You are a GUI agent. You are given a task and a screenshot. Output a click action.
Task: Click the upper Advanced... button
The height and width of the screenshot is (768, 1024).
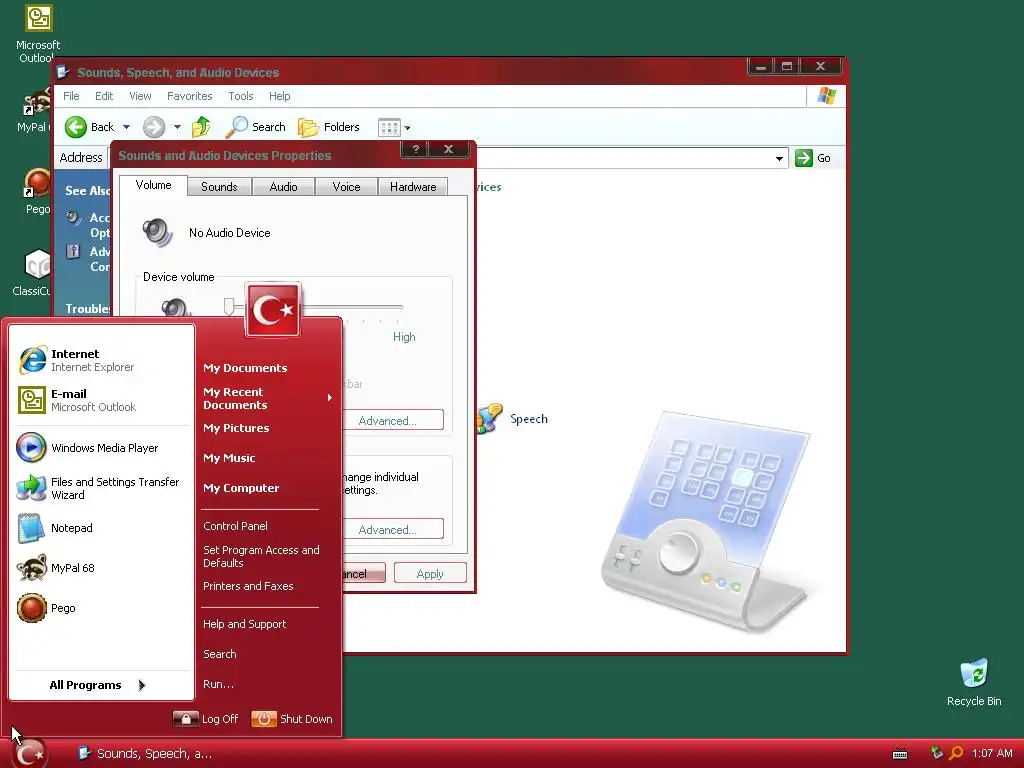click(x=393, y=421)
